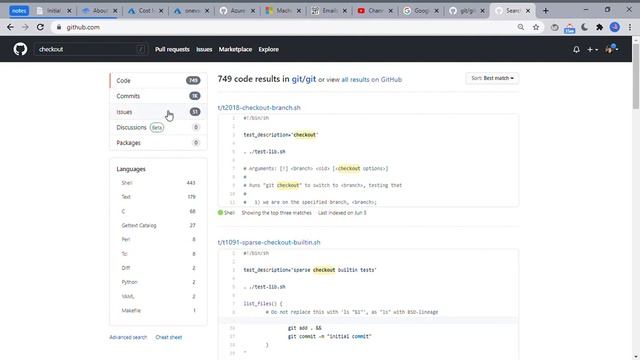Click the 'Last indexed on Jun 3' text

click(342, 213)
